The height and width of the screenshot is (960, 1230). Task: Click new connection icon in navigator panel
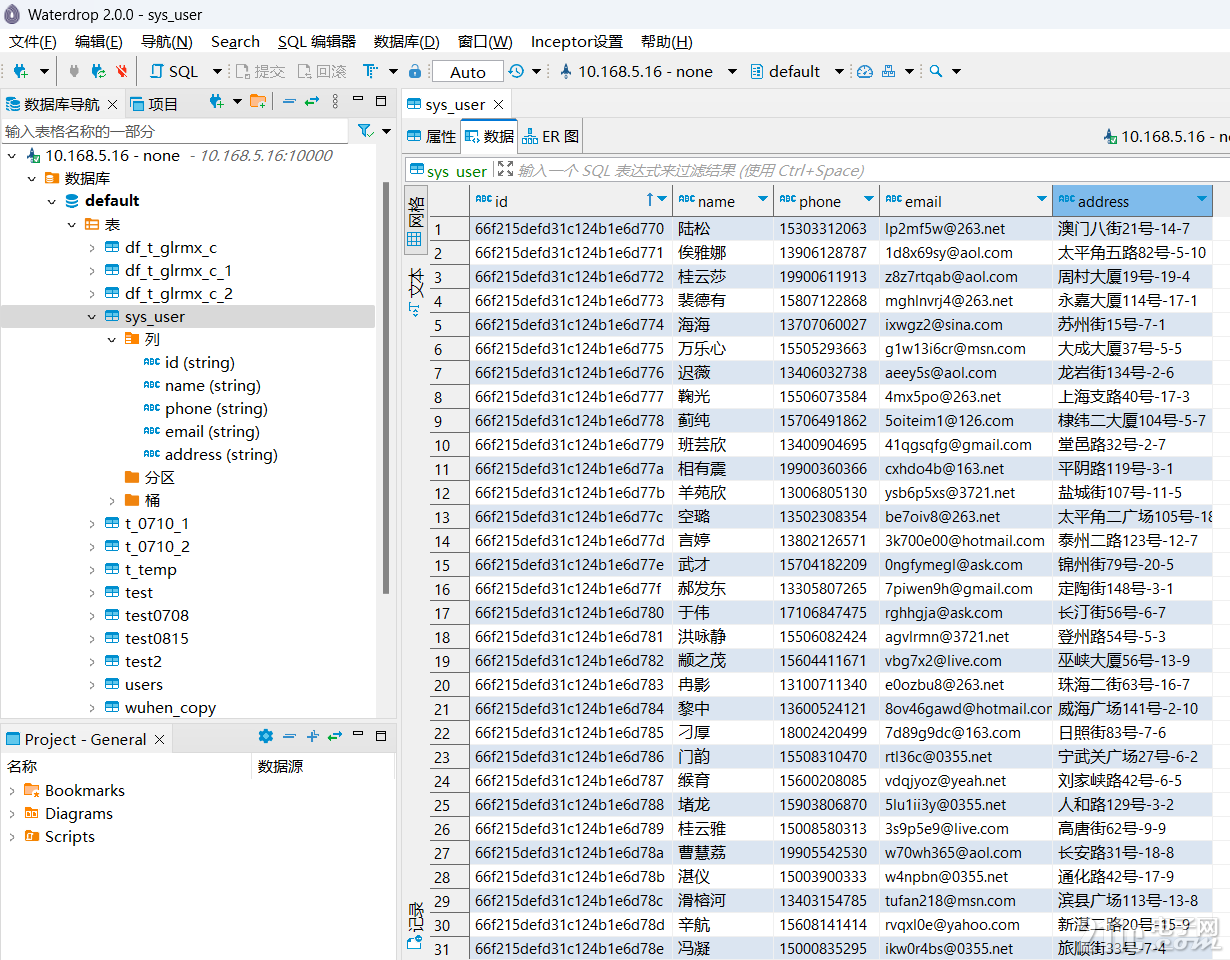[217, 101]
